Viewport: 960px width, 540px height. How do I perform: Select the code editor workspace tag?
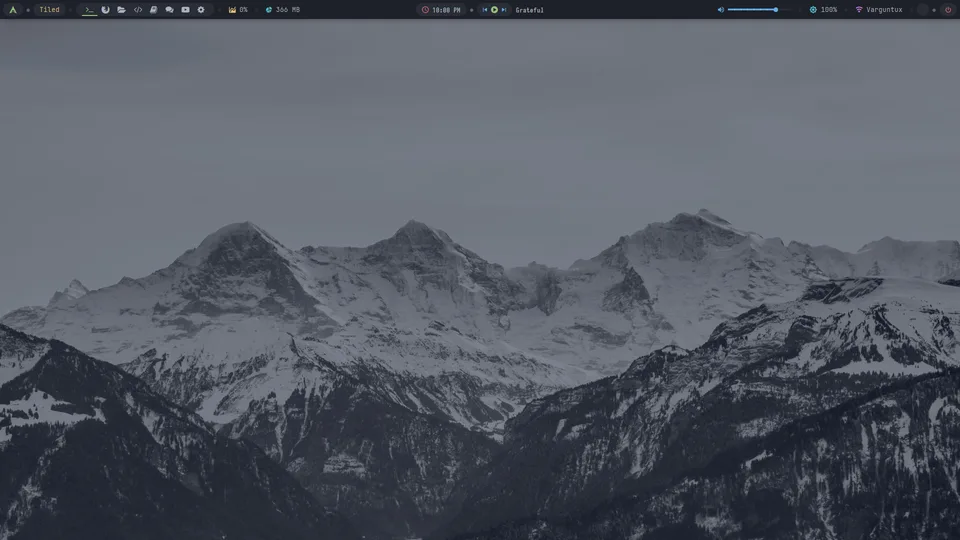138,10
